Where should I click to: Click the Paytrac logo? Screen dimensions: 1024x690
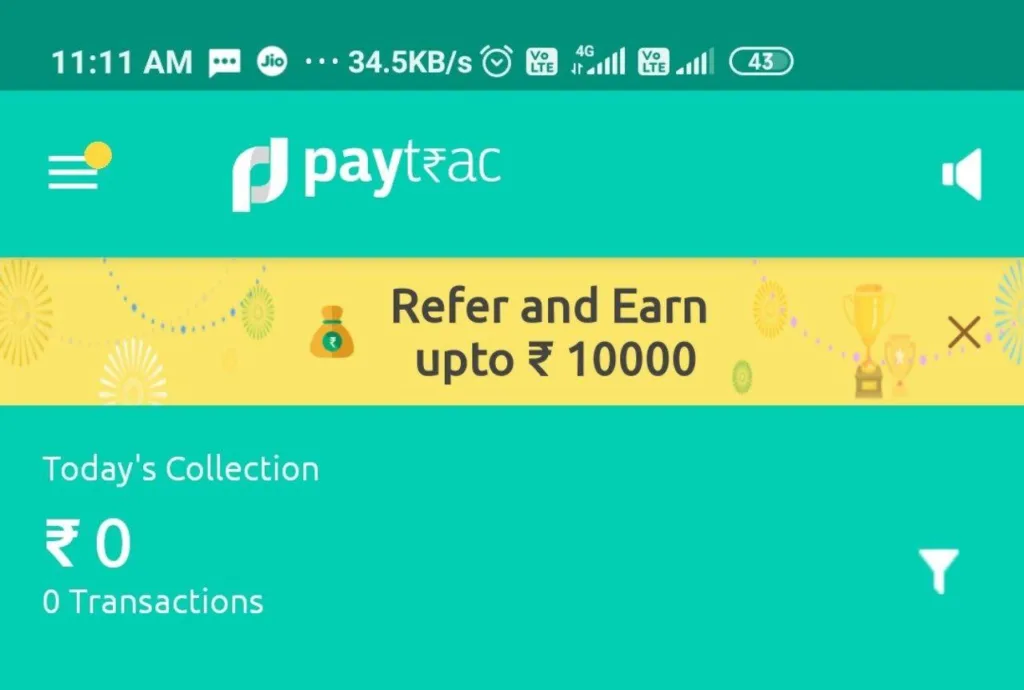point(367,174)
